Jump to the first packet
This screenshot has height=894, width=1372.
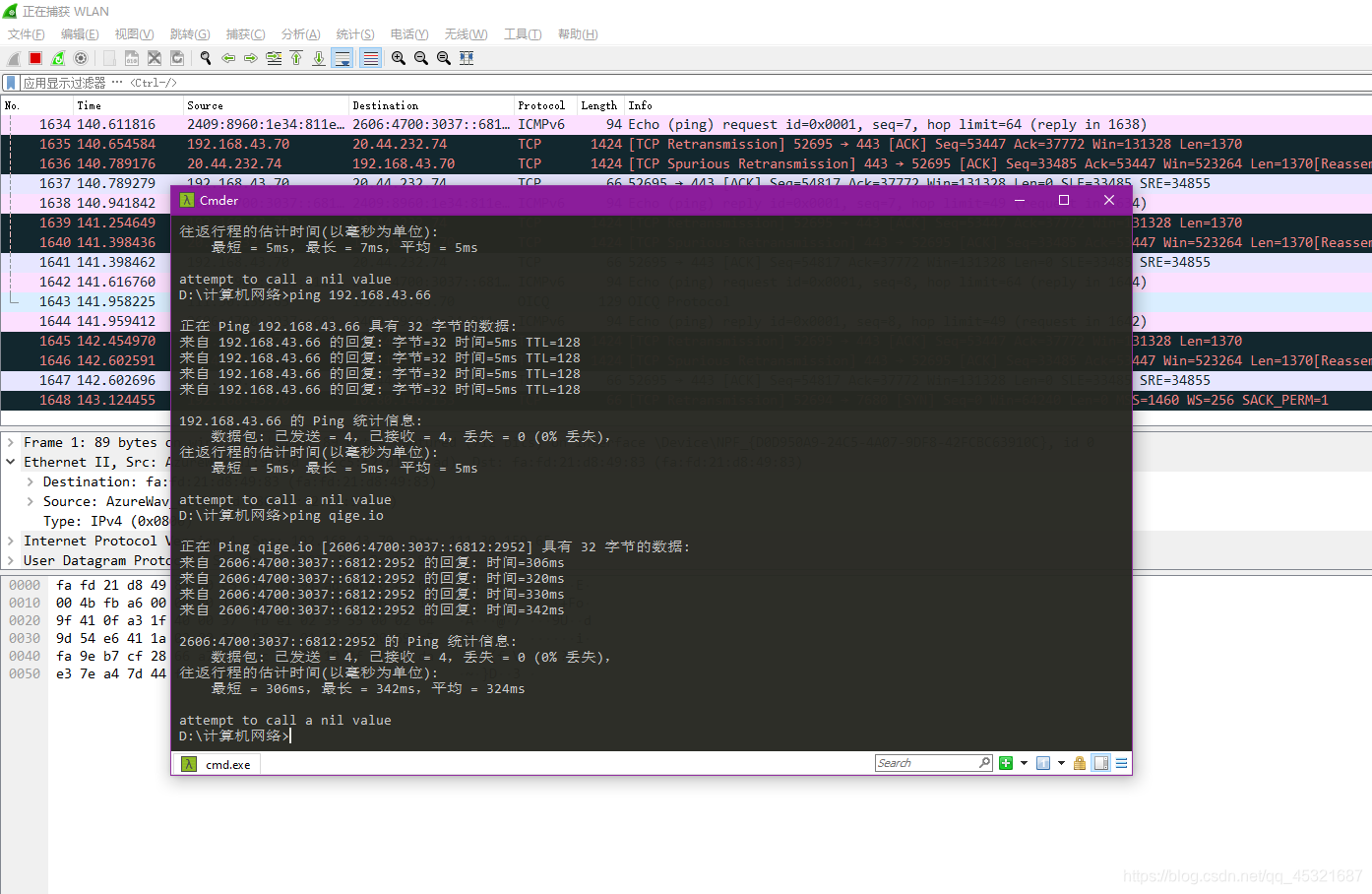[296, 58]
